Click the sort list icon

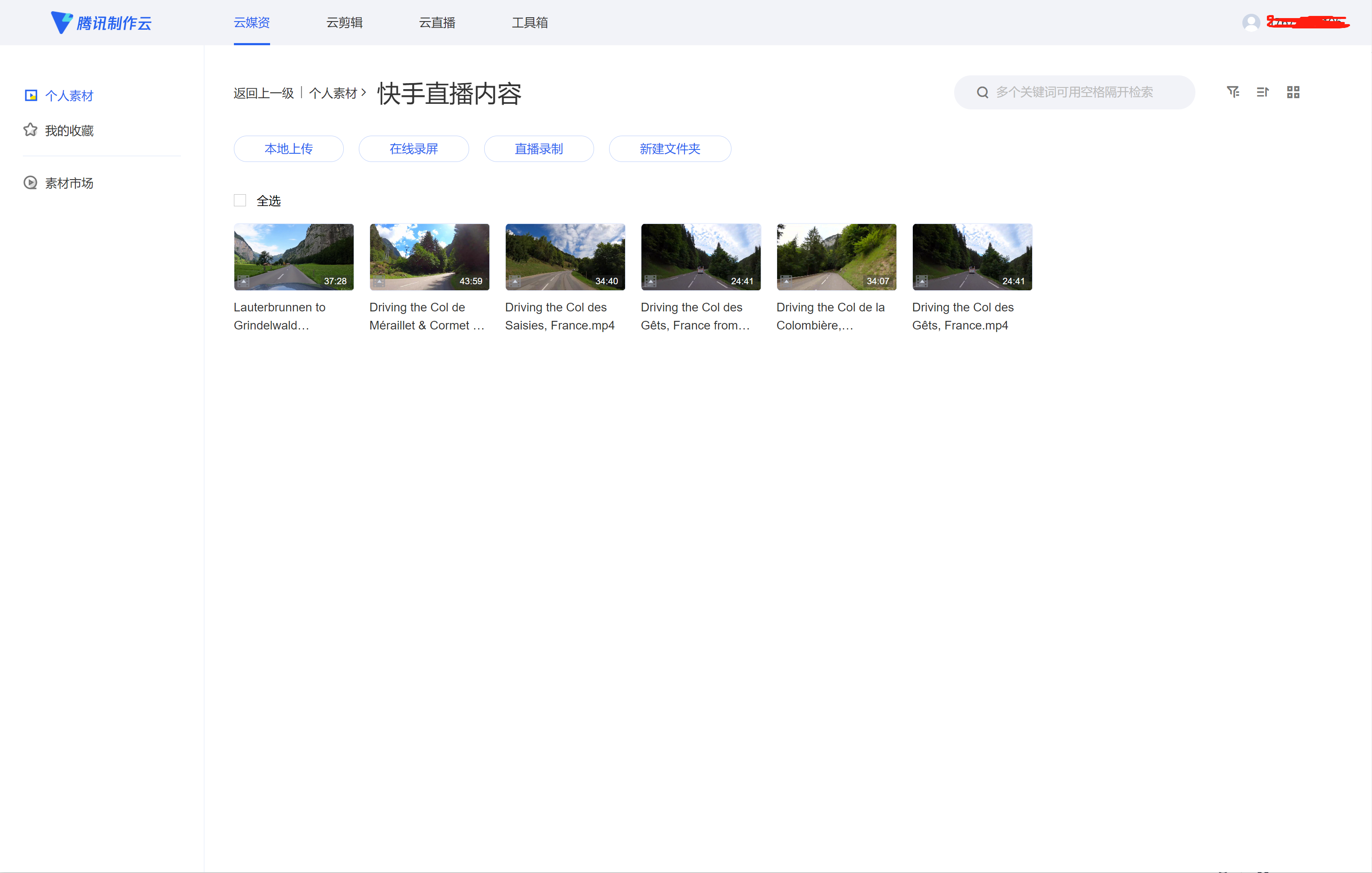pos(1263,92)
